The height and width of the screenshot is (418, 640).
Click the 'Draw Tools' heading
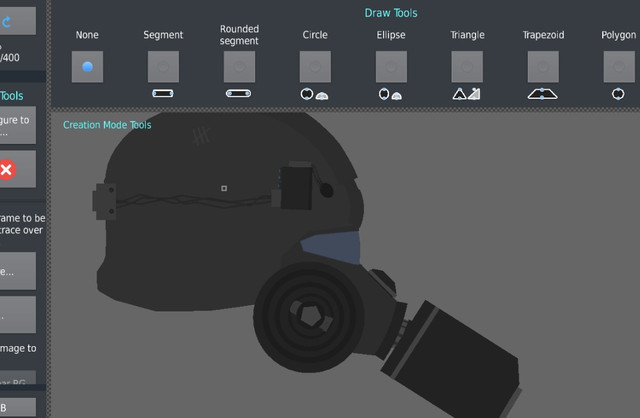coord(391,13)
